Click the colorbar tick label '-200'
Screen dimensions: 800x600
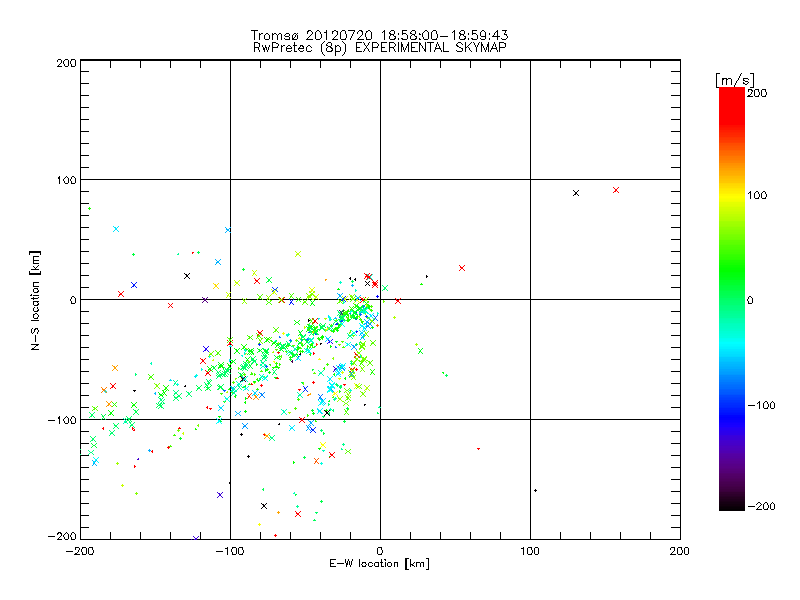click(x=761, y=507)
